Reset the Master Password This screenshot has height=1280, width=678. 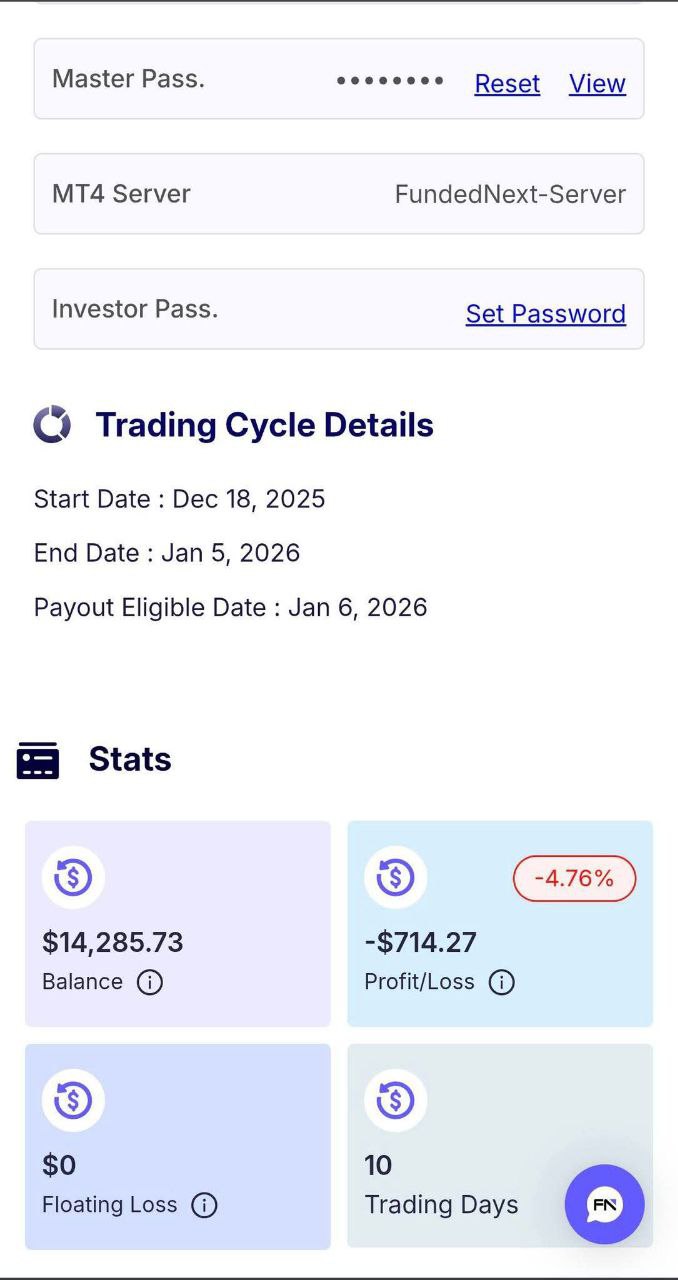[x=507, y=84]
